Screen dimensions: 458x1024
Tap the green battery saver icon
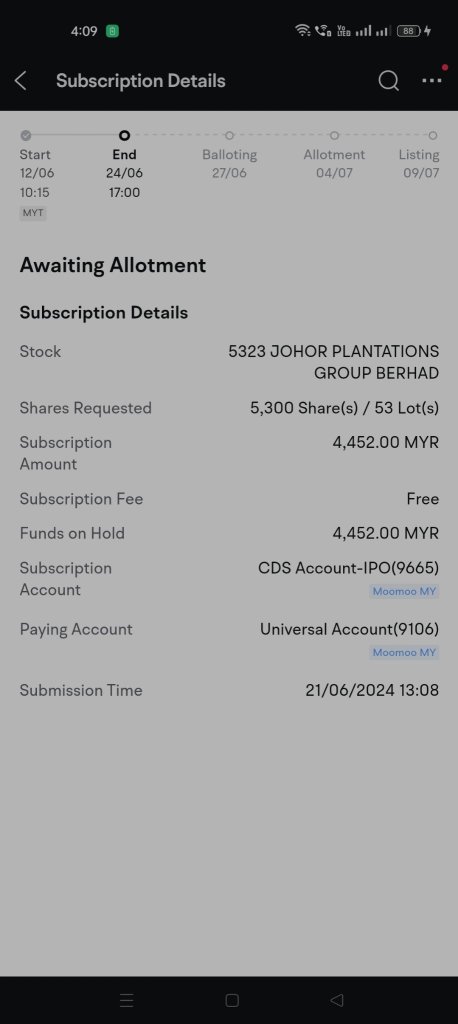pos(112,31)
